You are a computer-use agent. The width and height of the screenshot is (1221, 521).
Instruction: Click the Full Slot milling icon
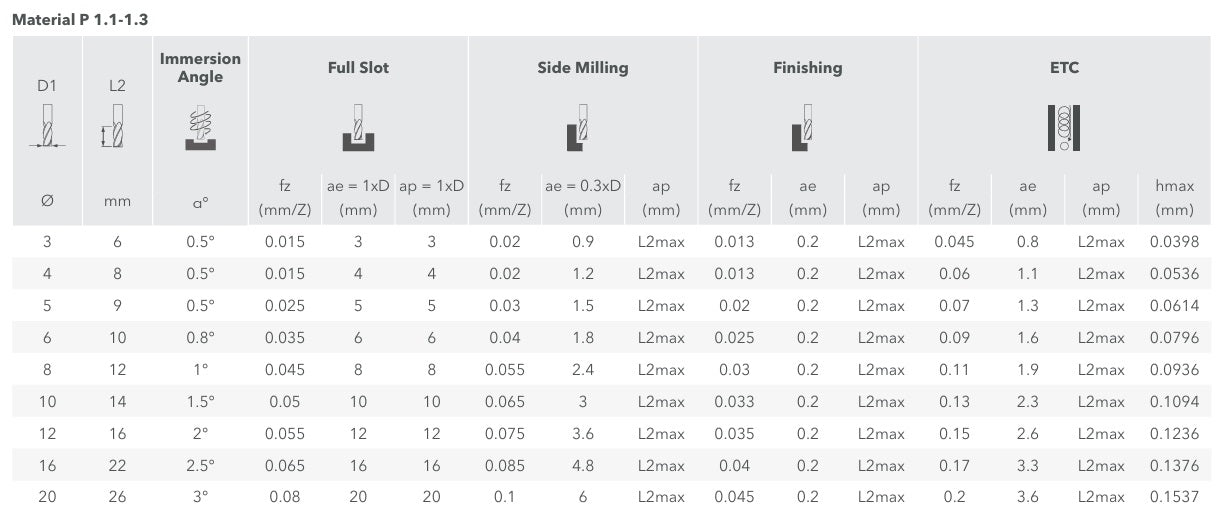point(358,128)
